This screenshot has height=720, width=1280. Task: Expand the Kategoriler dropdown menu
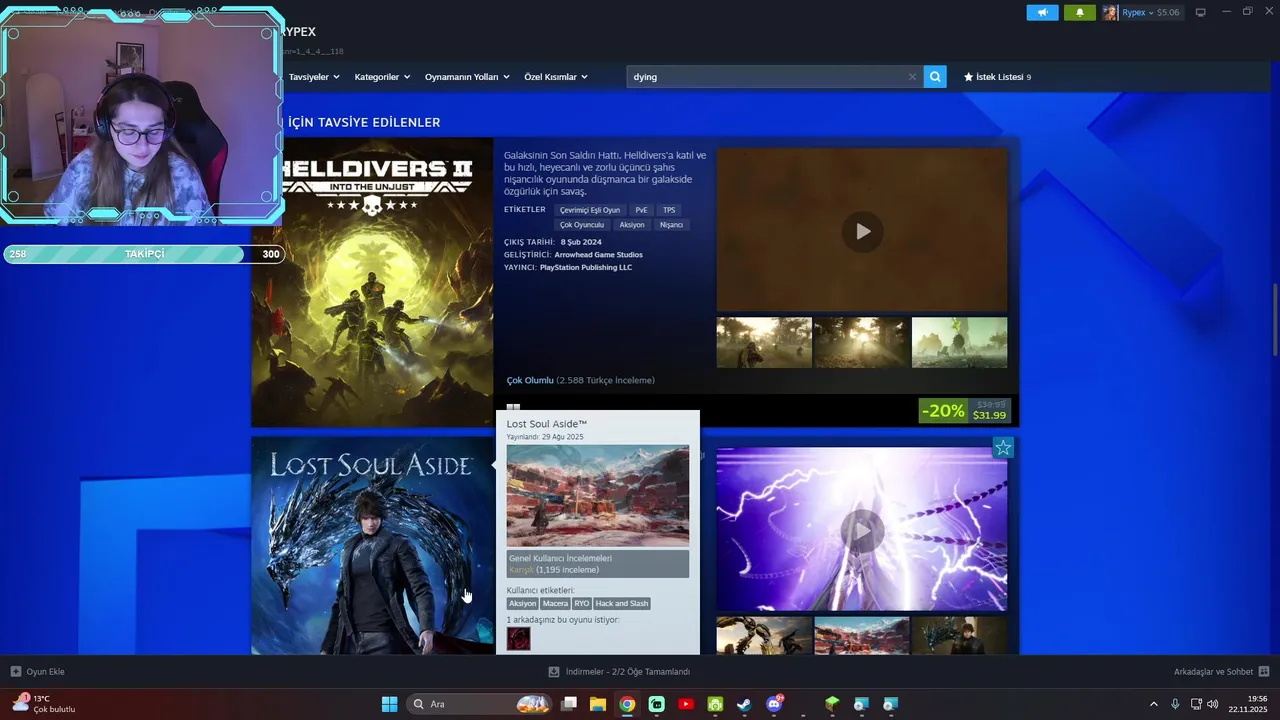pyautogui.click(x=382, y=77)
